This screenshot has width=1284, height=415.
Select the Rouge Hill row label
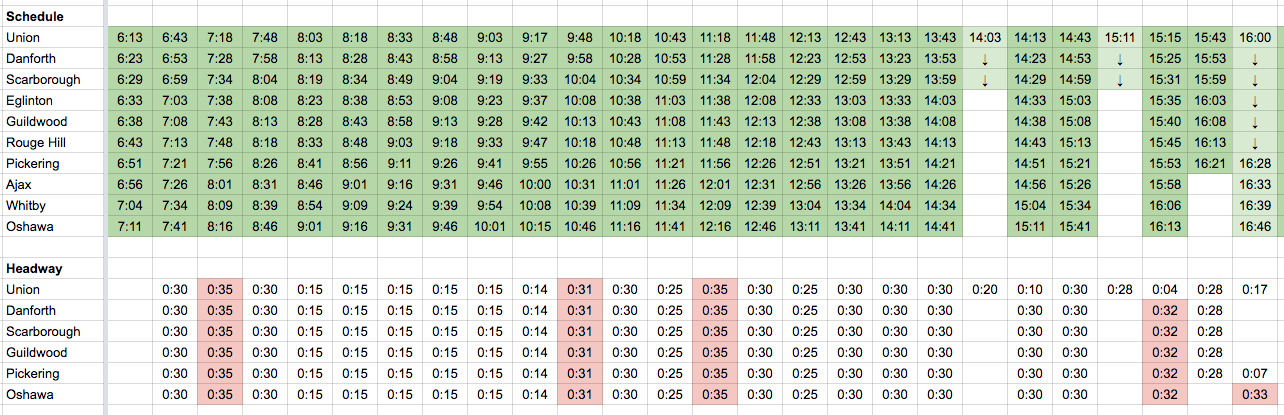coord(37,142)
